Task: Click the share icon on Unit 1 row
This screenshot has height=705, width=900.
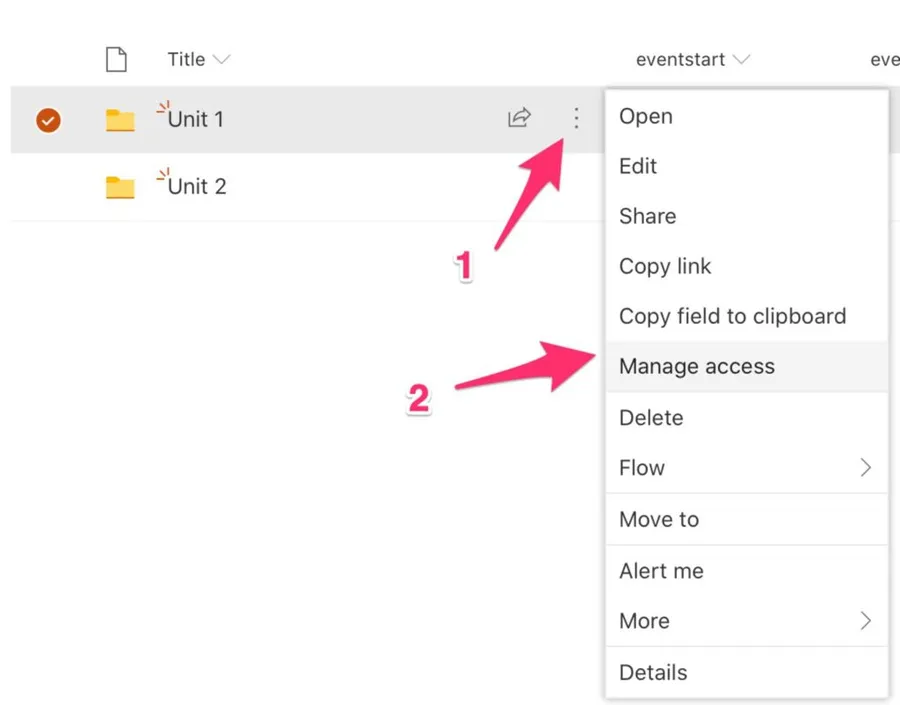Action: 519,119
